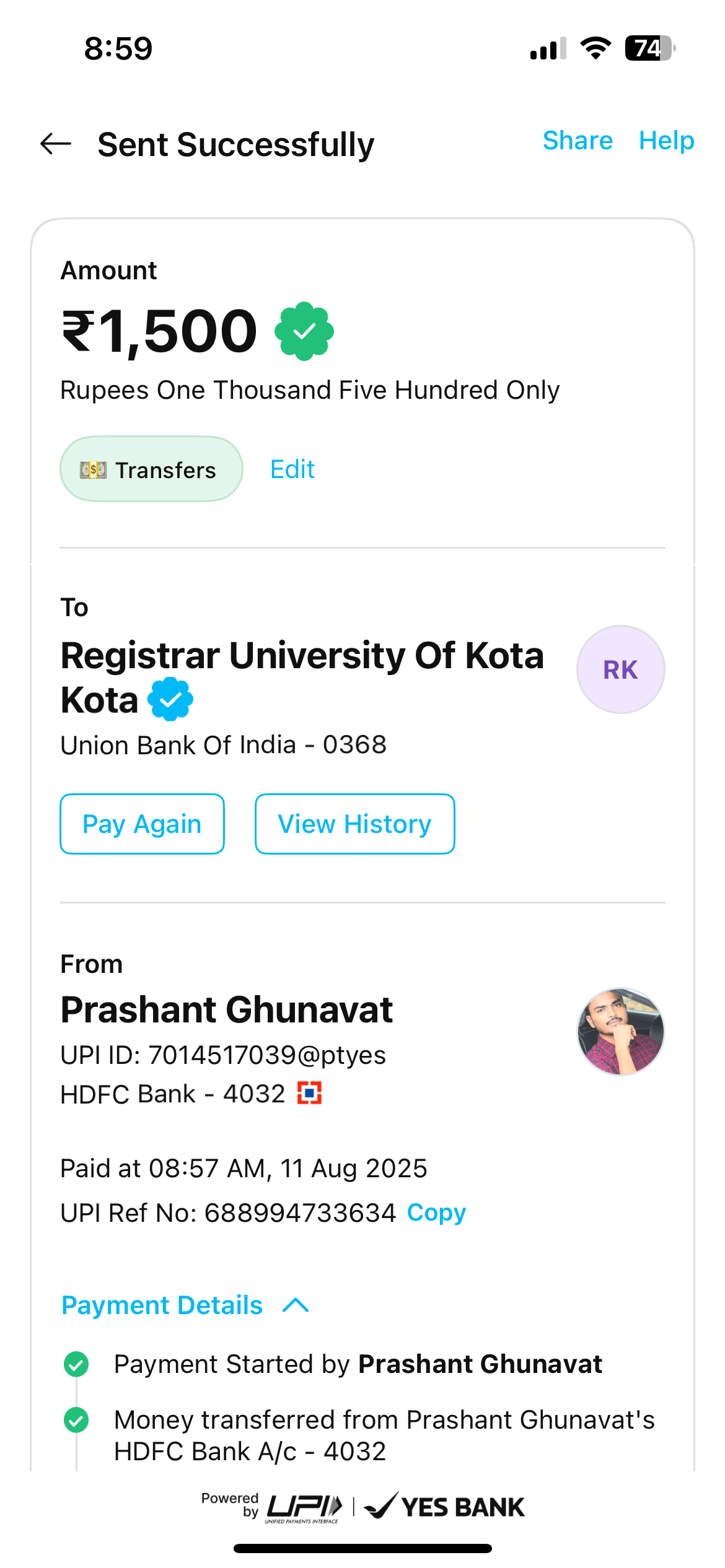Open the Share option
725x1568 pixels.
pyautogui.click(x=578, y=141)
